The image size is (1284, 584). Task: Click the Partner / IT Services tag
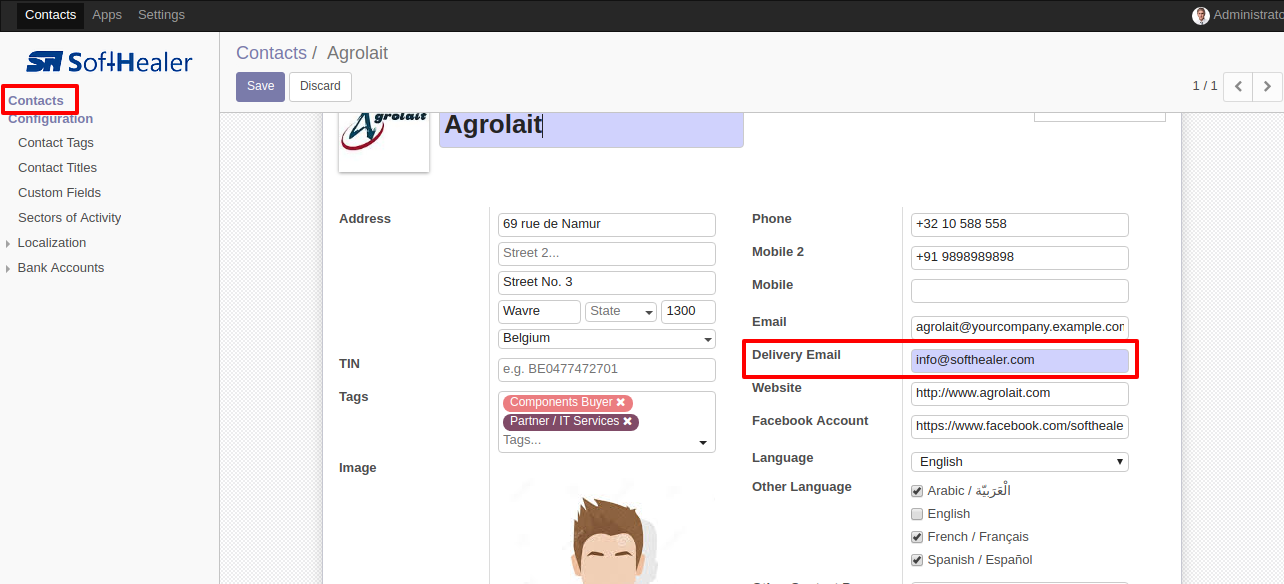(571, 422)
